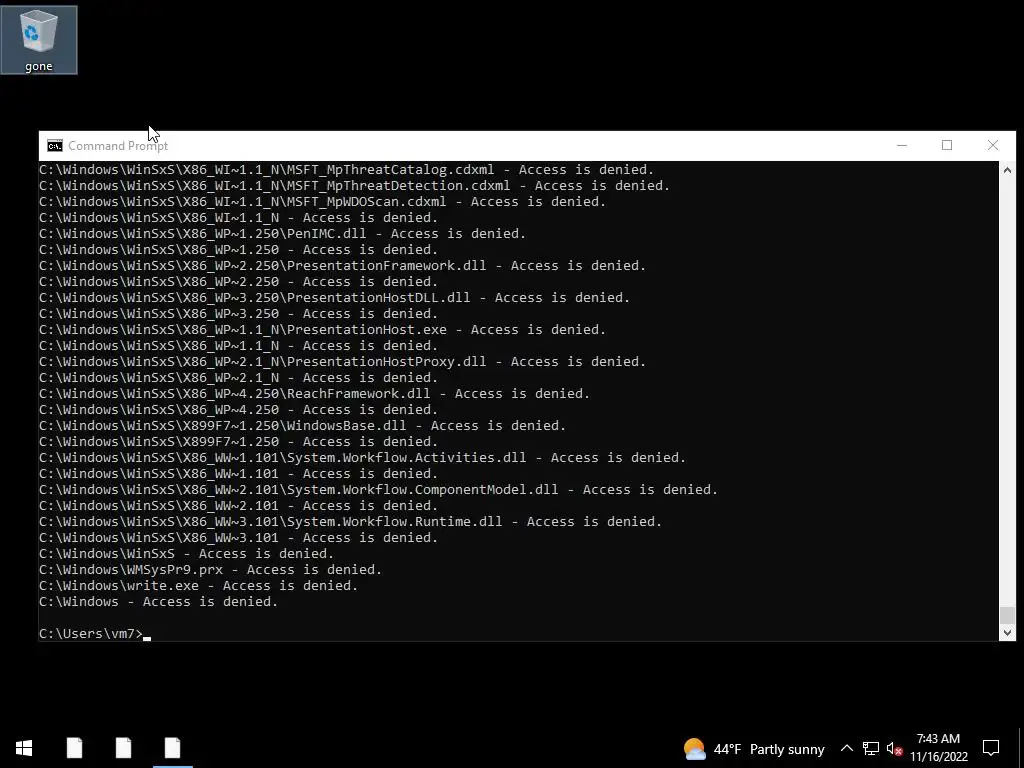Screen dimensions: 1024x768
Task: Click the Command Prompt scrollbar thumb
Action: tap(1007, 615)
